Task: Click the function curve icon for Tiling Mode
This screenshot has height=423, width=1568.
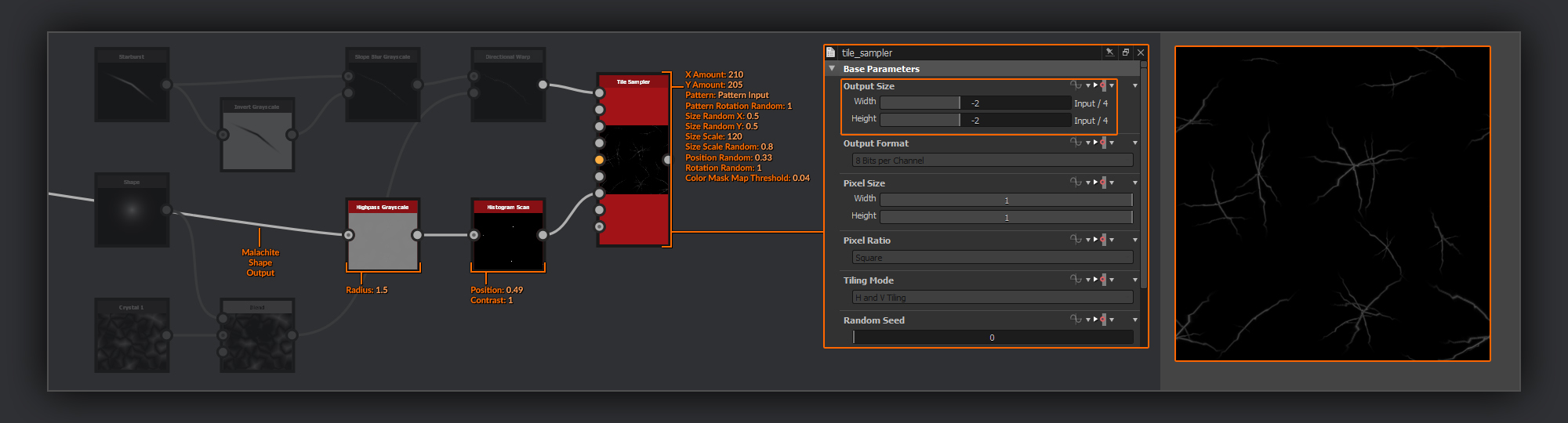Action: [1076, 279]
